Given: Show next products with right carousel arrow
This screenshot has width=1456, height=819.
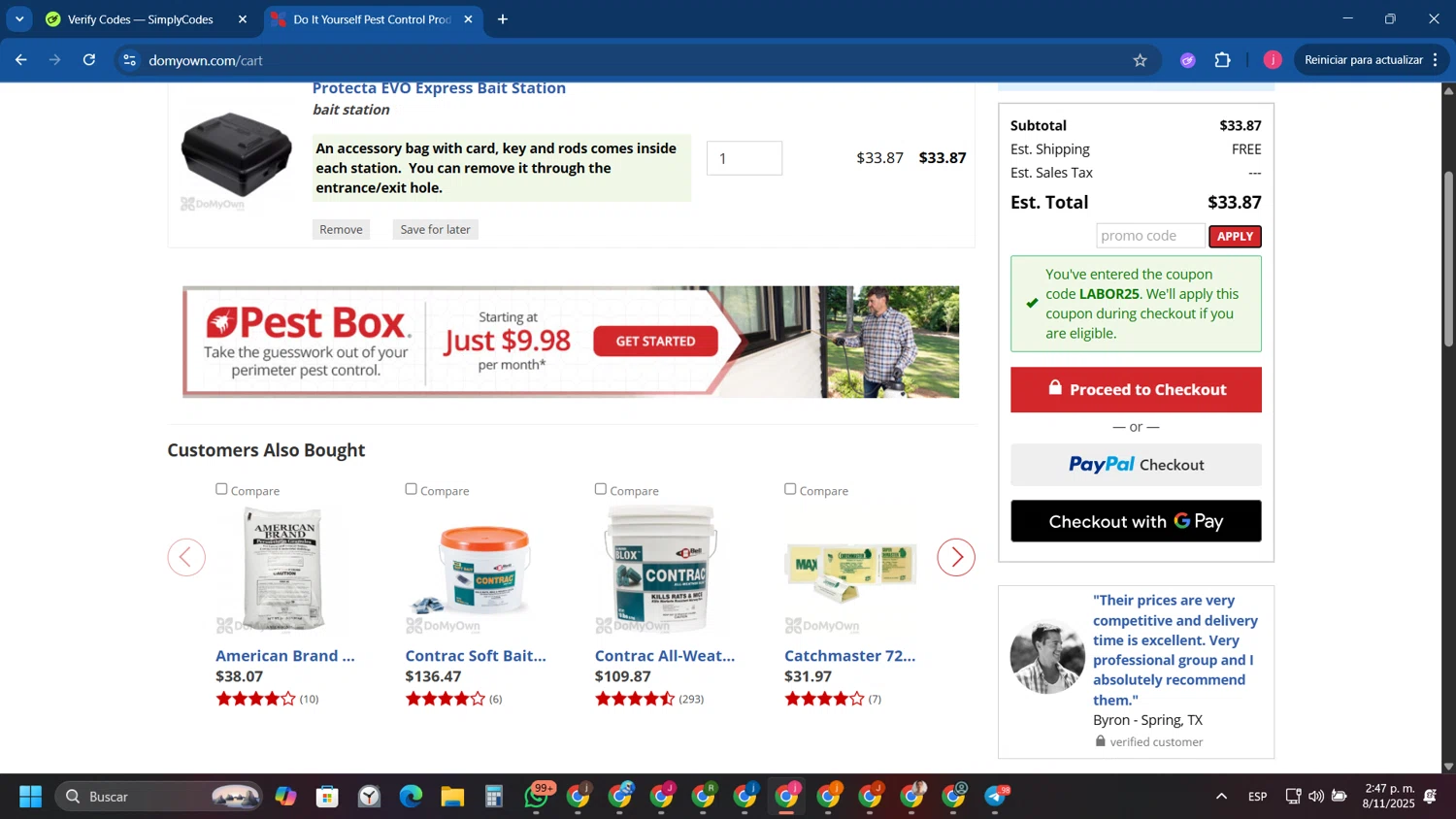Looking at the screenshot, I should (956, 557).
